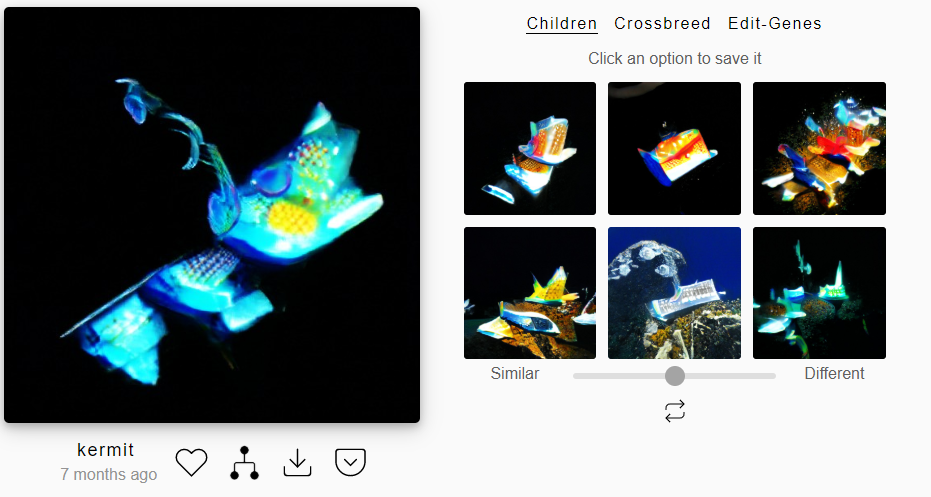Switch to the Children tab
931x497 pixels.
[562, 23]
